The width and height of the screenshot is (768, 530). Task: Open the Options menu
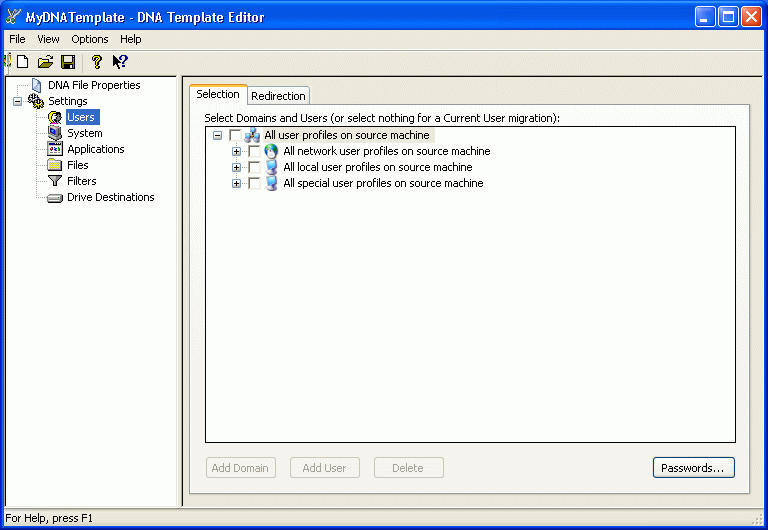pyautogui.click(x=90, y=39)
